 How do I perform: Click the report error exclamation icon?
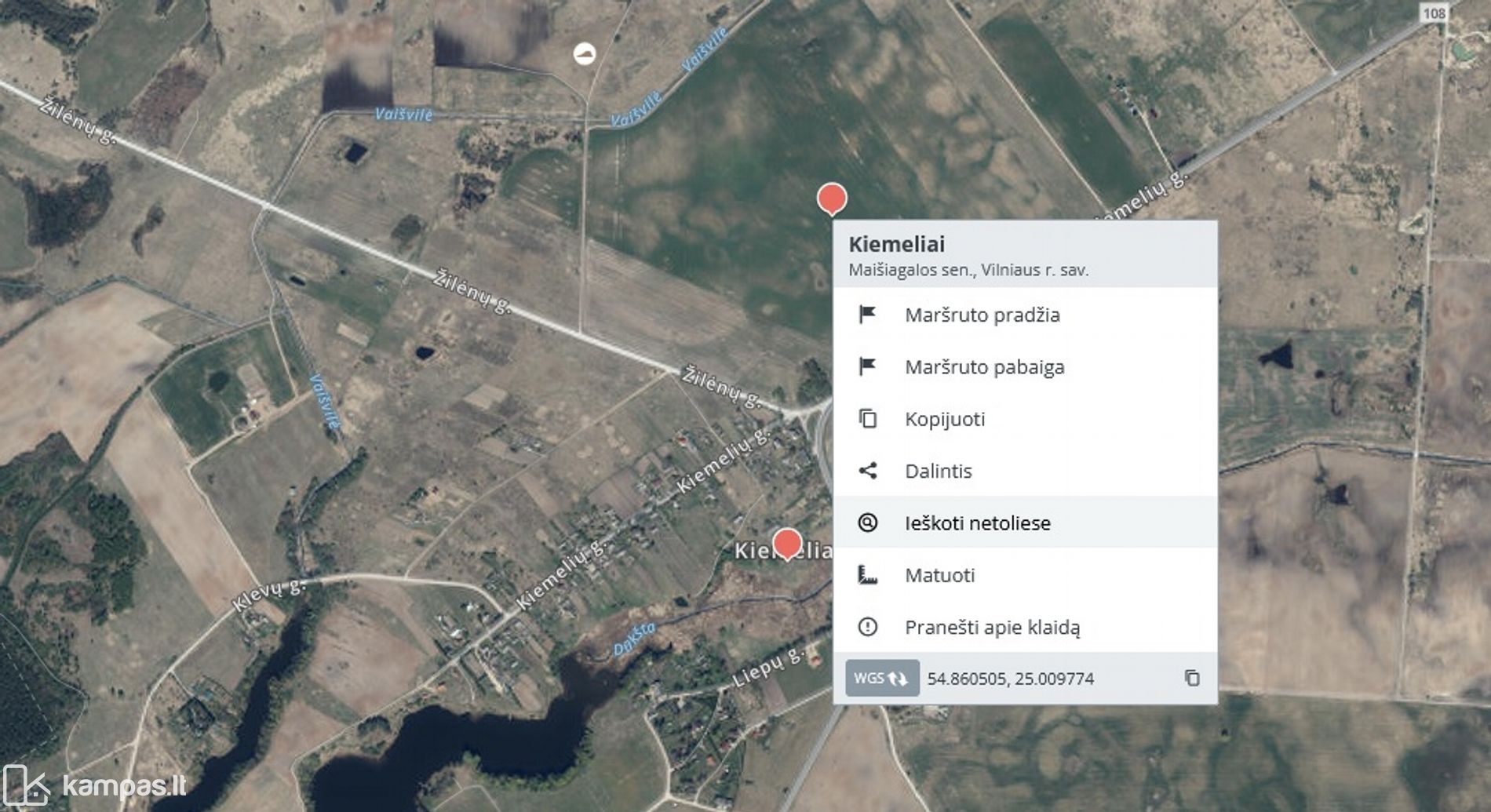coord(867,627)
